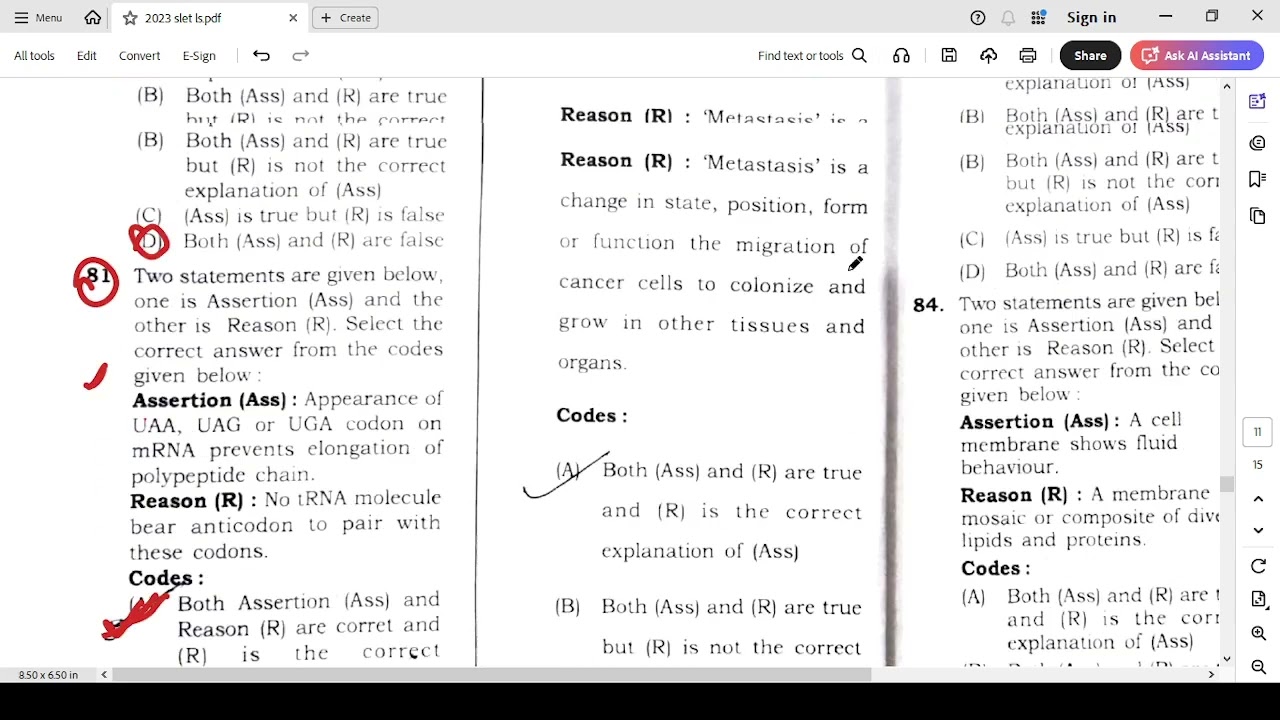Open the notifications bell
This screenshot has width=1280, height=720.
pyautogui.click(x=1008, y=18)
